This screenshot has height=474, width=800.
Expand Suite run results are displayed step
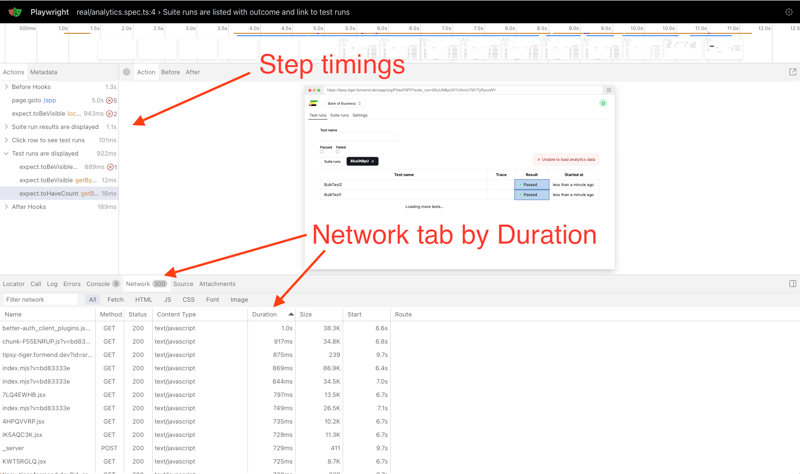tap(6, 127)
